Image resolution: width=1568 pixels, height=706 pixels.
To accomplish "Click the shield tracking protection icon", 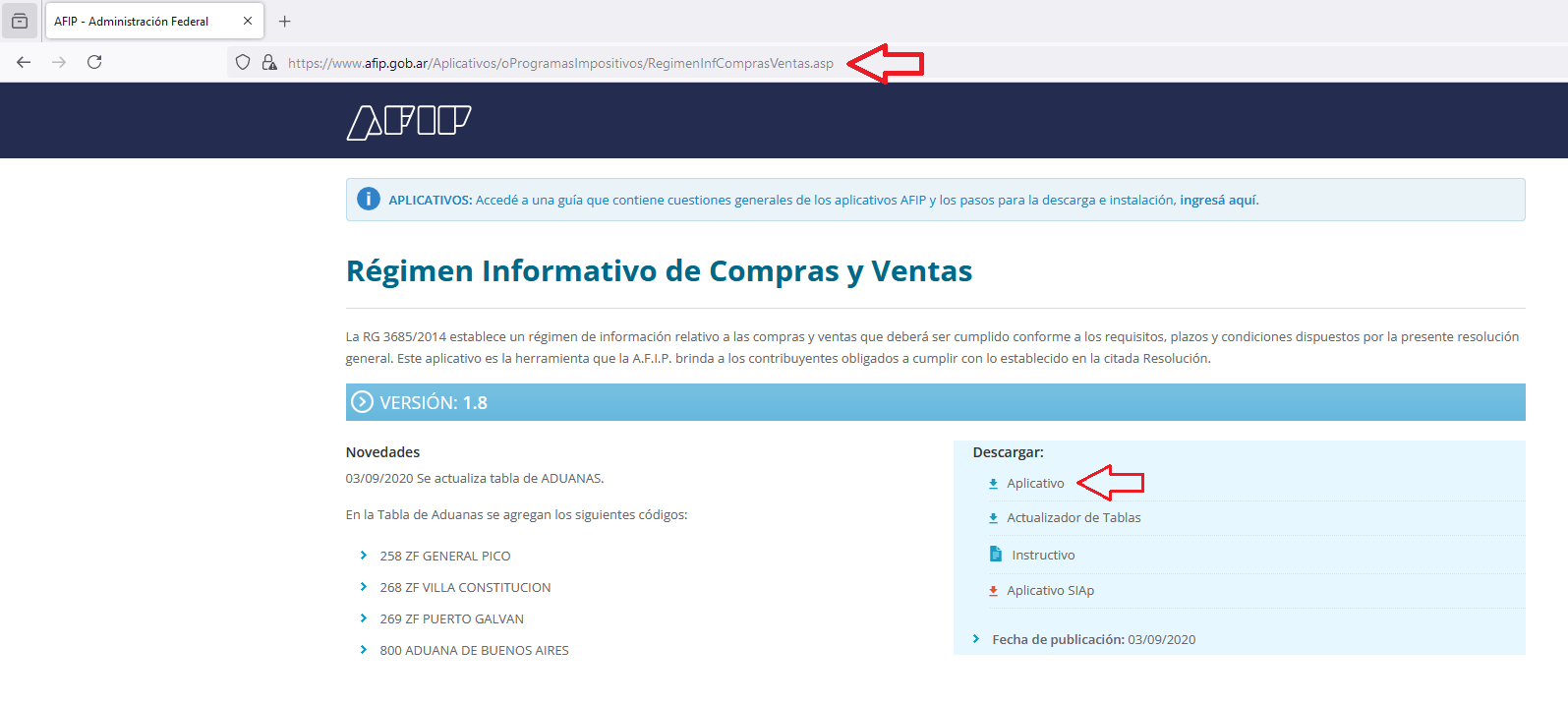I will pos(243,63).
